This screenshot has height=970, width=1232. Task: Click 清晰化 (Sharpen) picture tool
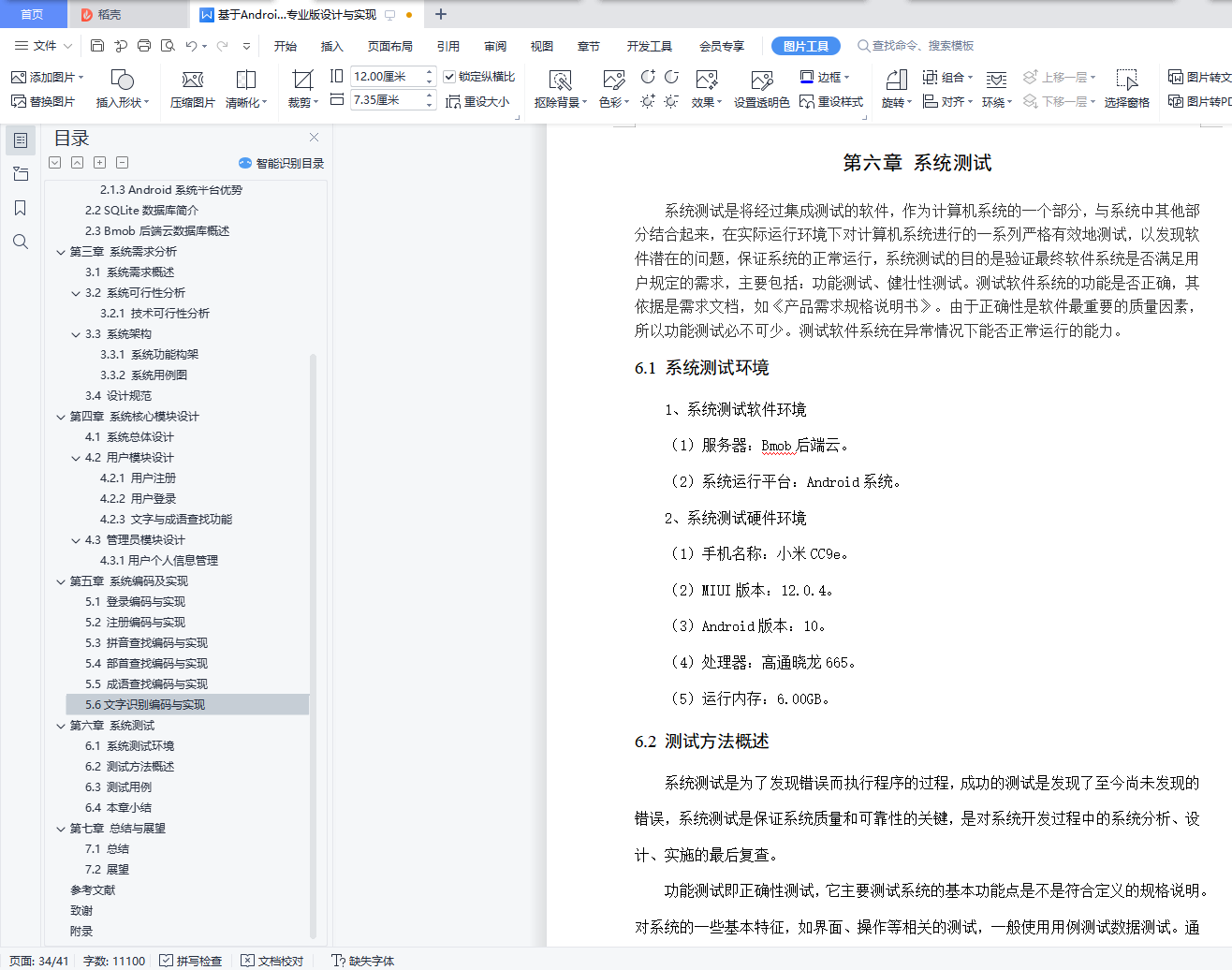(246, 89)
